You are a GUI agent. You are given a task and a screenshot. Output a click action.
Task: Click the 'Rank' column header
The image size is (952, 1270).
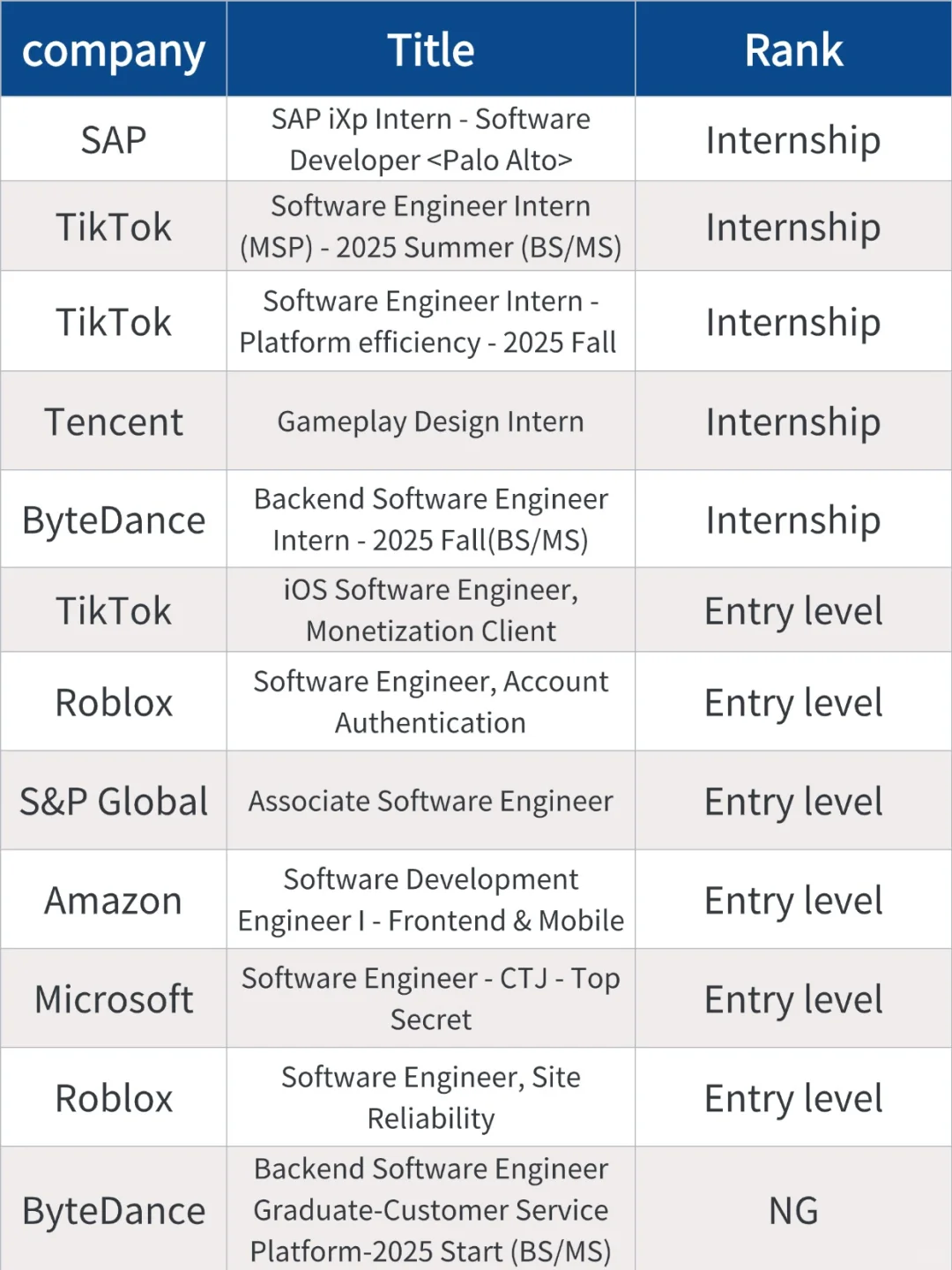(x=793, y=49)
